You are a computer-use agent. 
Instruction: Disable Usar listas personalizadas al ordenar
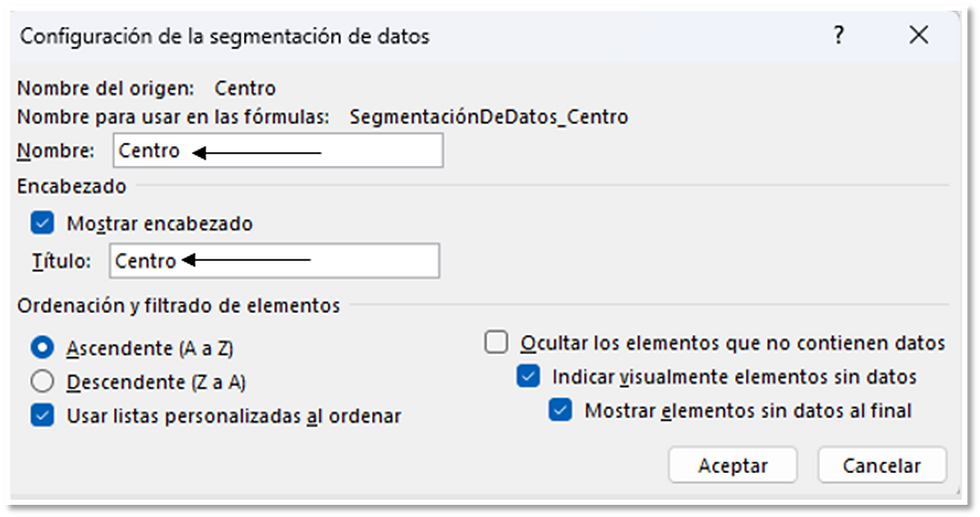pos(42,415)
